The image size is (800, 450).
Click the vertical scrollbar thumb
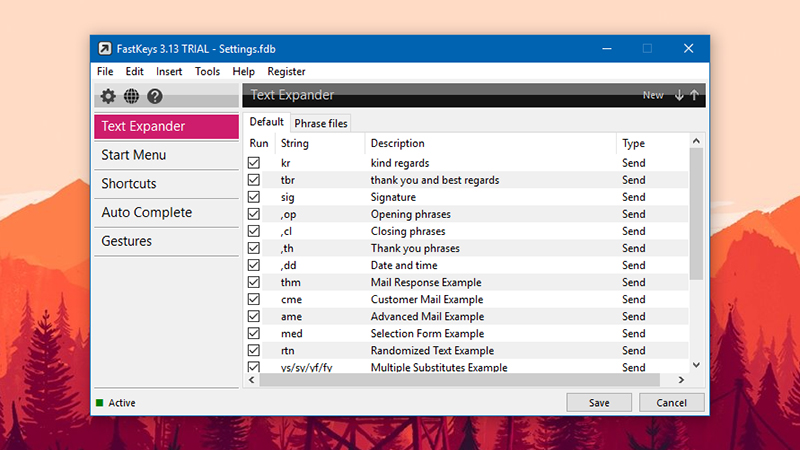click(696, 213)
